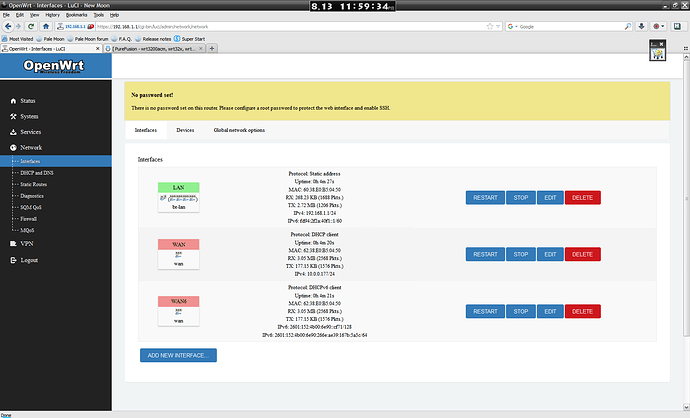Viewport: 690px width, 418px height.
Task: Click Add New Interface button
Action: tap(178, 356)
